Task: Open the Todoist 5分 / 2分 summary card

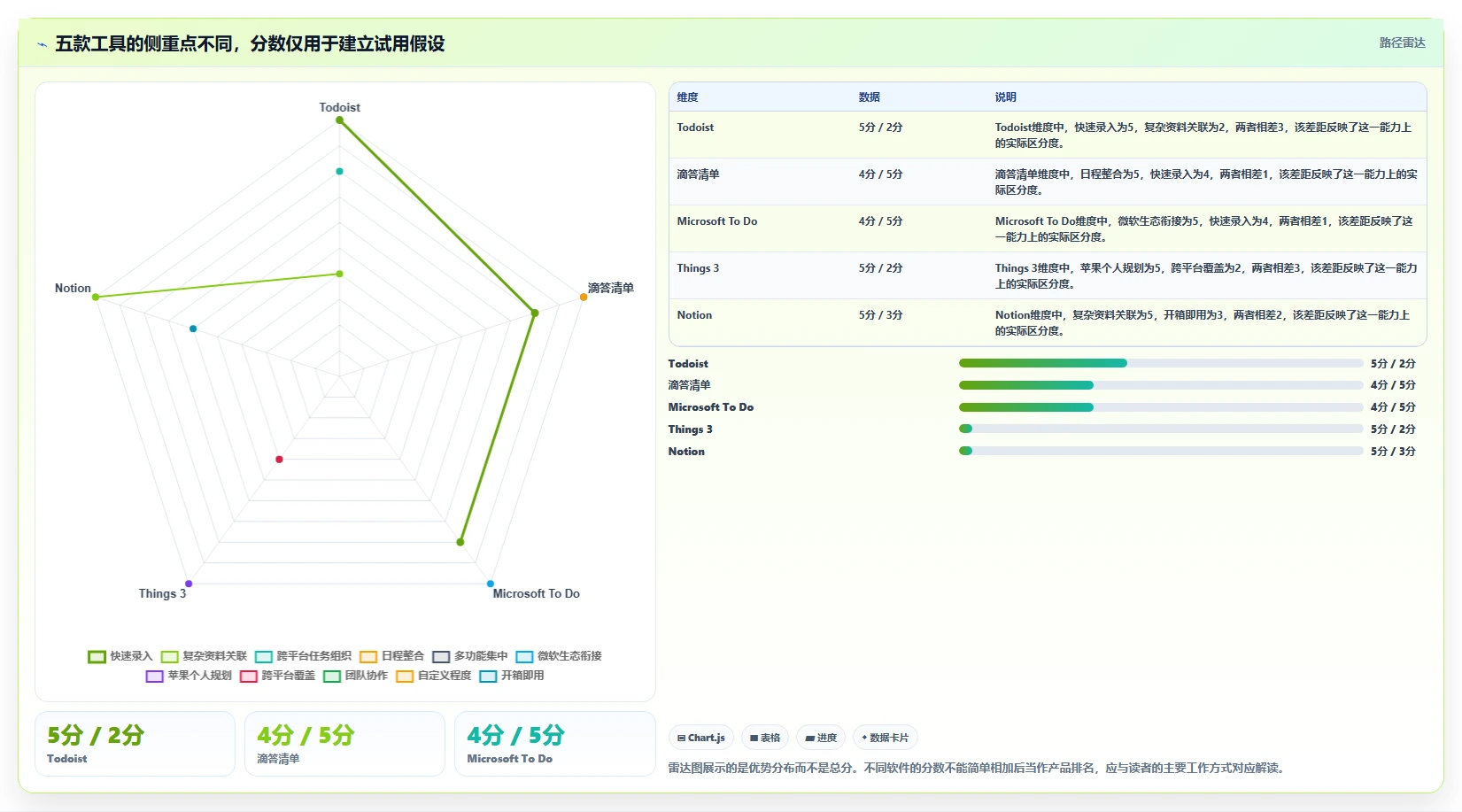Action: [135, 744]
